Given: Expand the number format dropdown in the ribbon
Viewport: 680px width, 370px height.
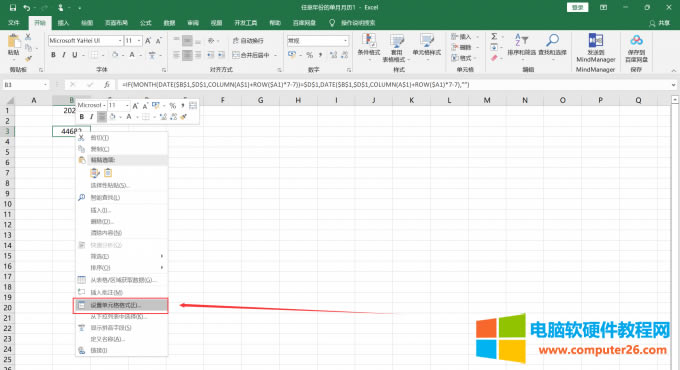Looking at the screenshot, I should 345,40.
